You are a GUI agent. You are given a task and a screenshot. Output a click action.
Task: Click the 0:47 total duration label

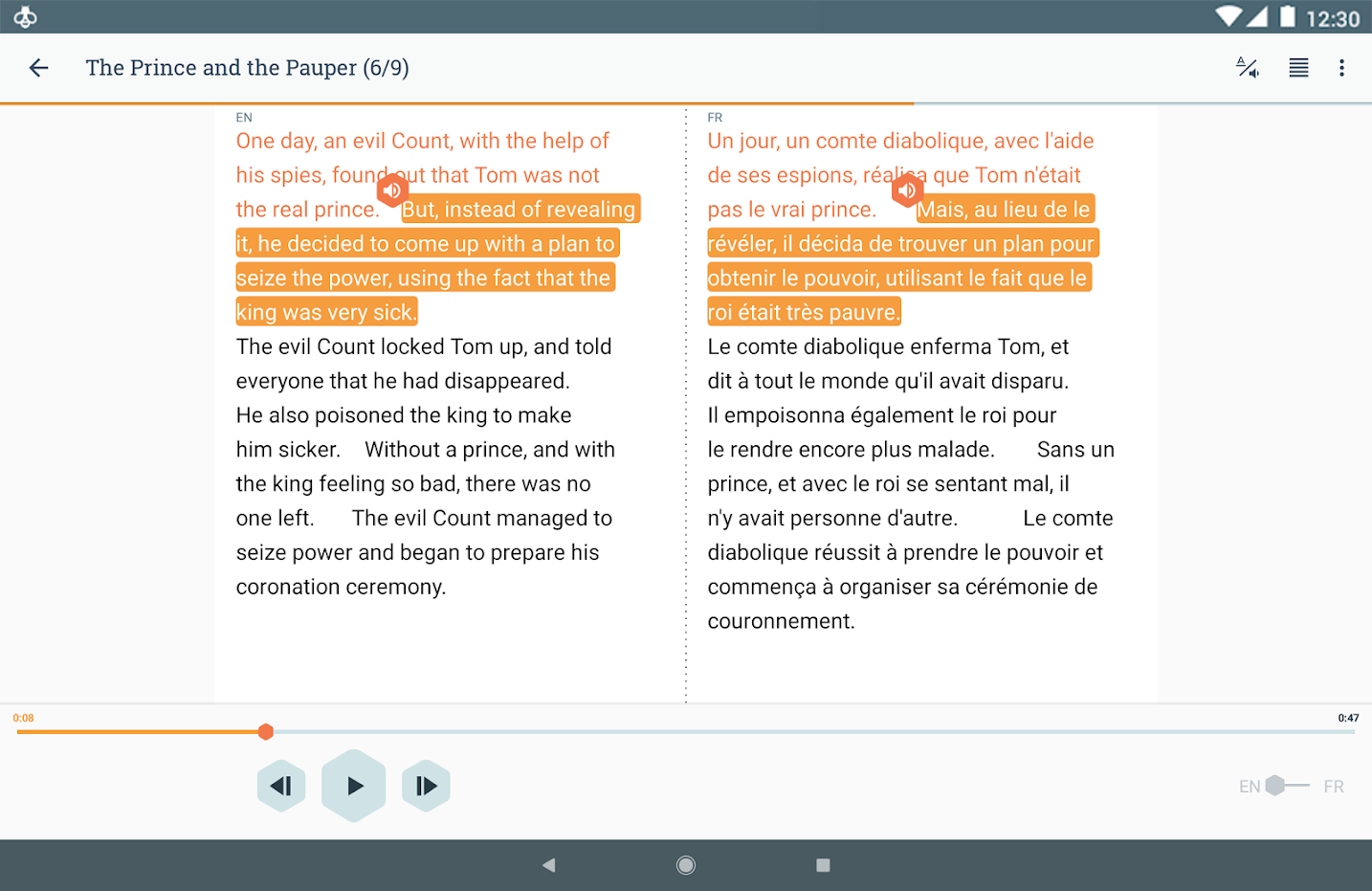pos(1348,718)
